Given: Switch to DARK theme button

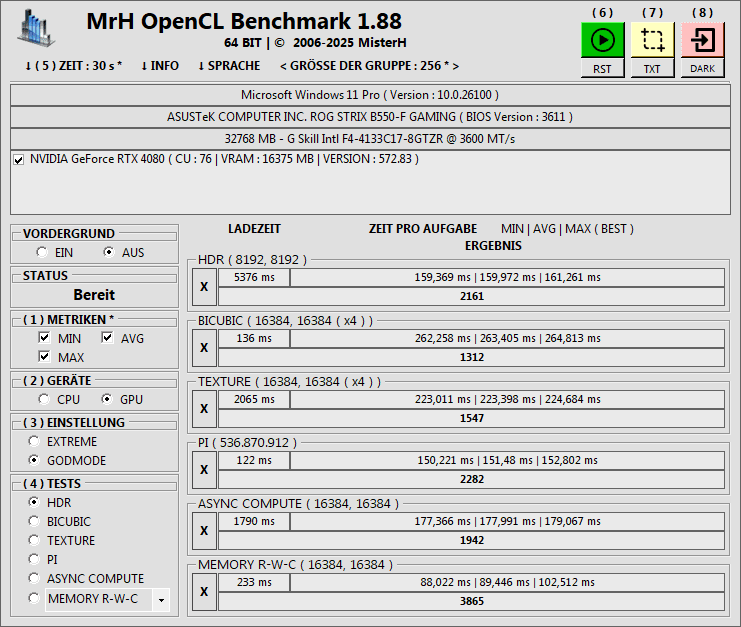Looking at the screenshot, I should (702, 69).
